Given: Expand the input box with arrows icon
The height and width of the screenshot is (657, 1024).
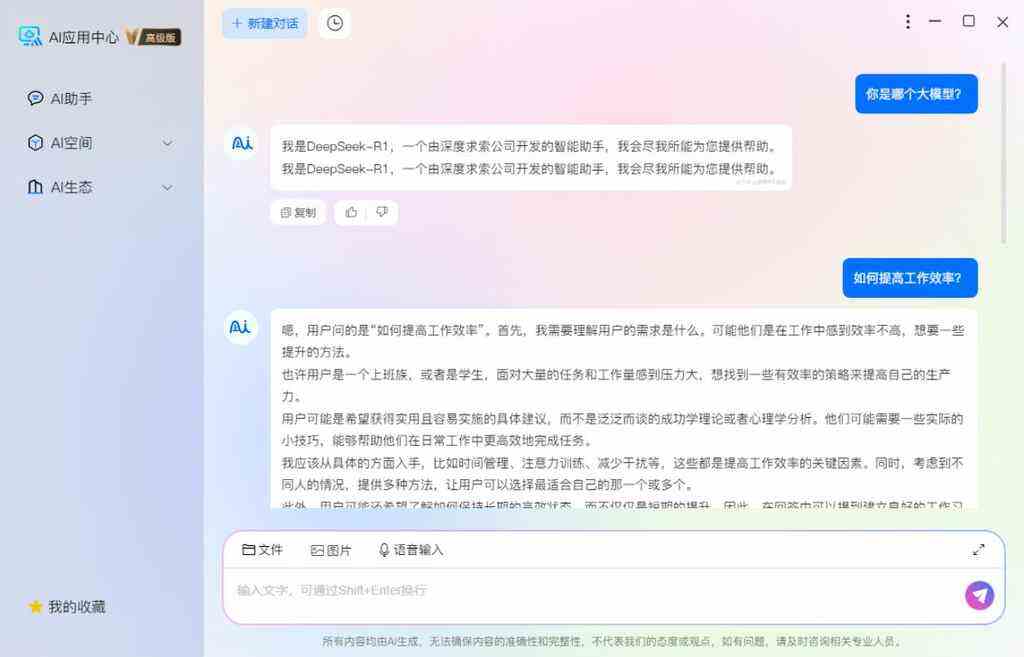Looking at the screenshot, I should click(978, 550).
